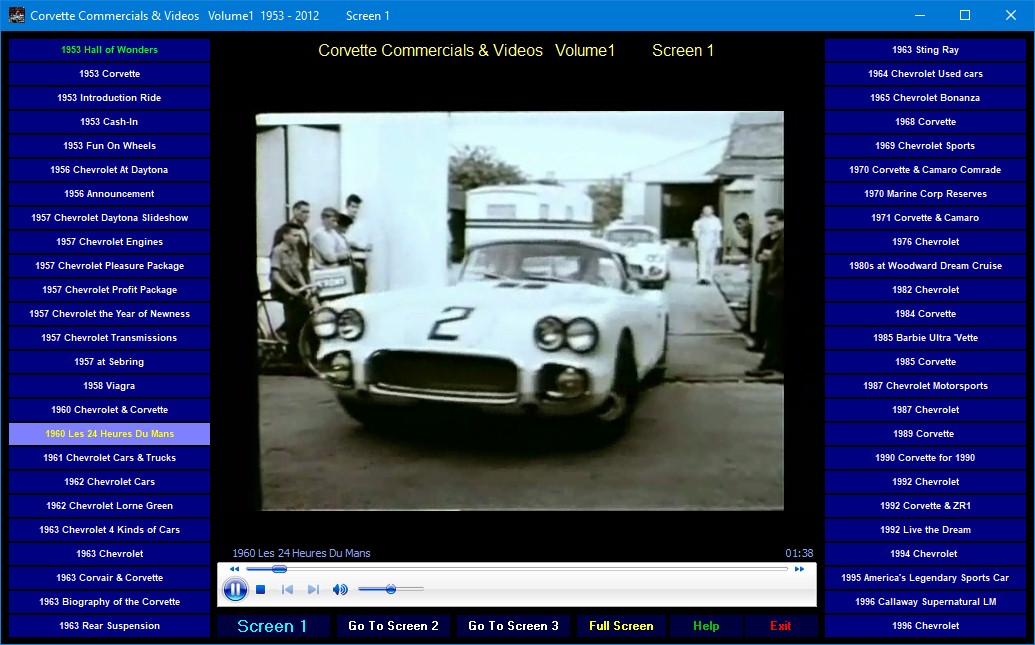1035x645 pixels.
Task: Select 1970 Corvette & Camaro Comrade
Action: 925,170
